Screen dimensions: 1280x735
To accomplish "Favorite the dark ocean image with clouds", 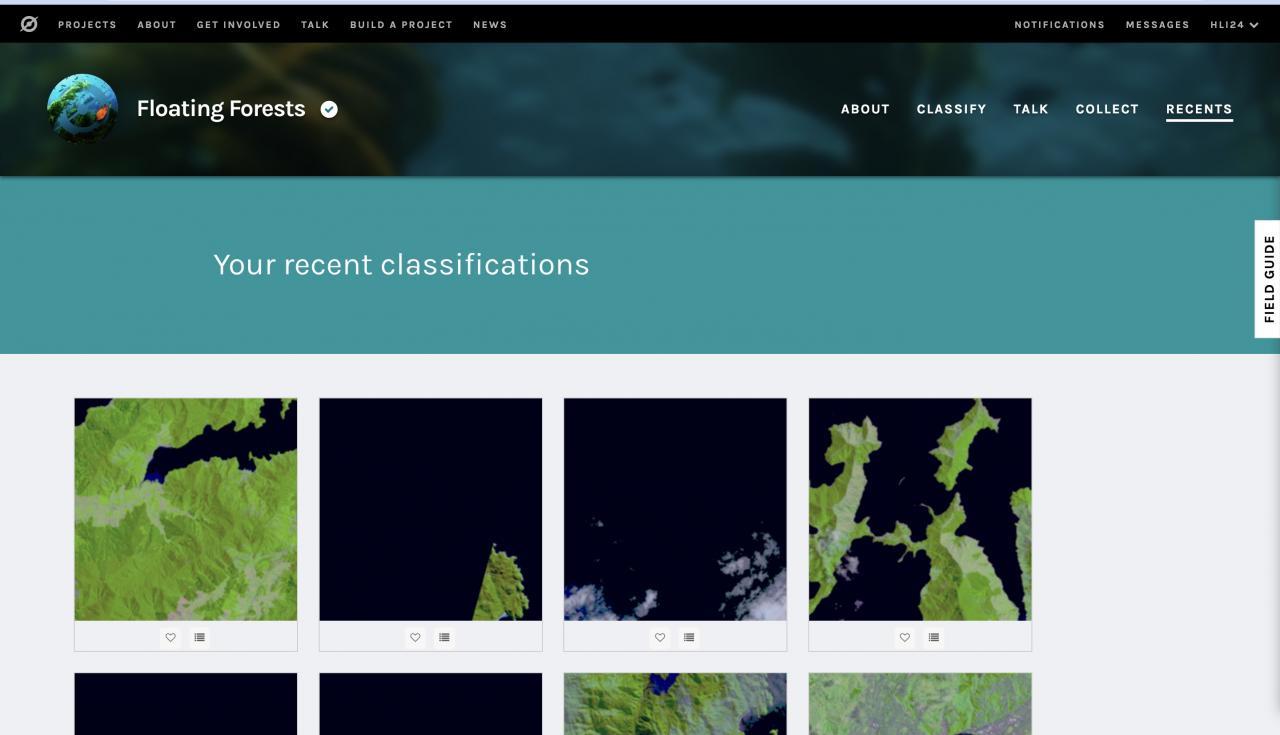I will (660, 637).
